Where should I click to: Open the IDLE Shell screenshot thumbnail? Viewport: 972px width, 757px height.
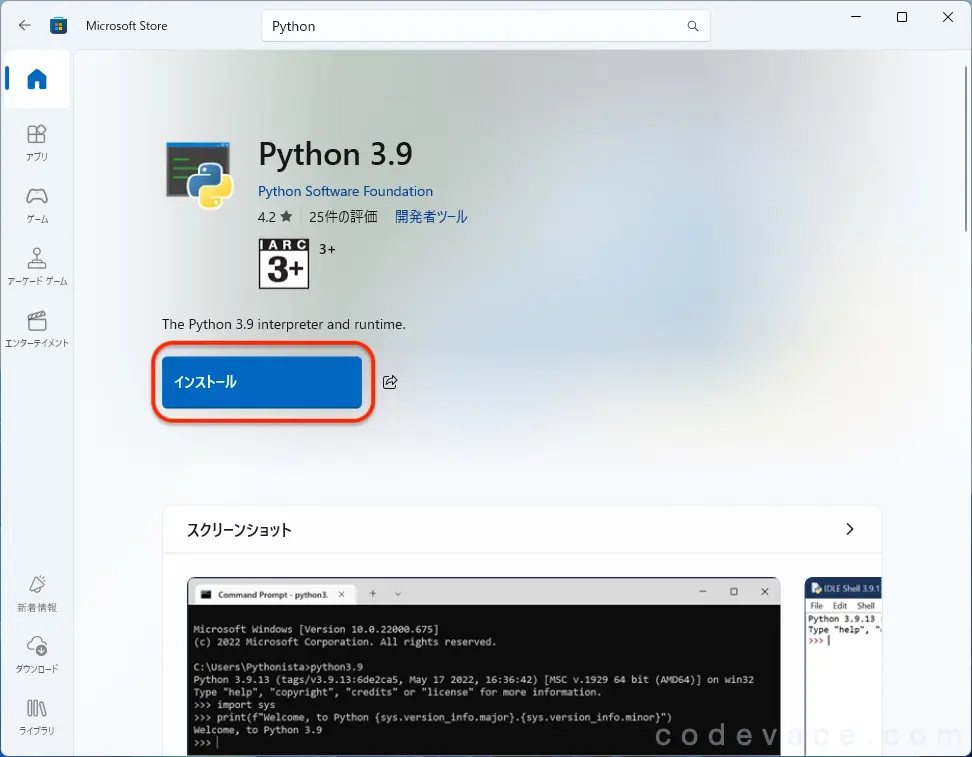[843, 667]
